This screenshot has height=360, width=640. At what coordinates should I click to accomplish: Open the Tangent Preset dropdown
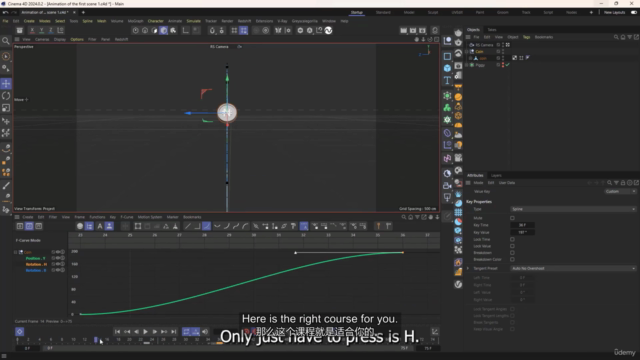click(x=573, y=269)
